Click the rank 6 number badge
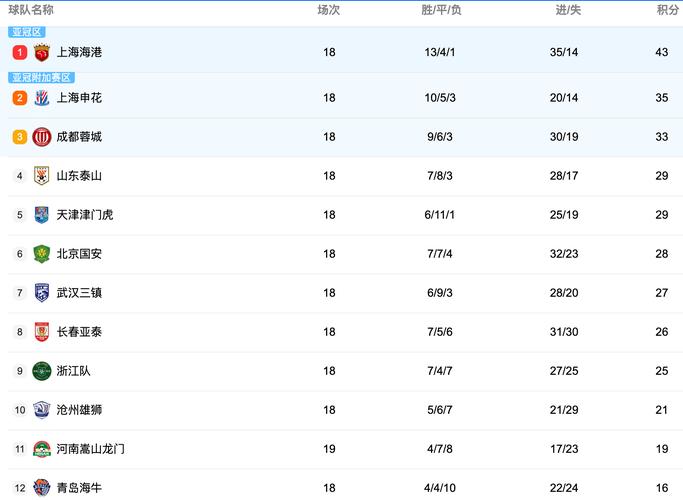This screenshot has width=683, height=500. 20,254
